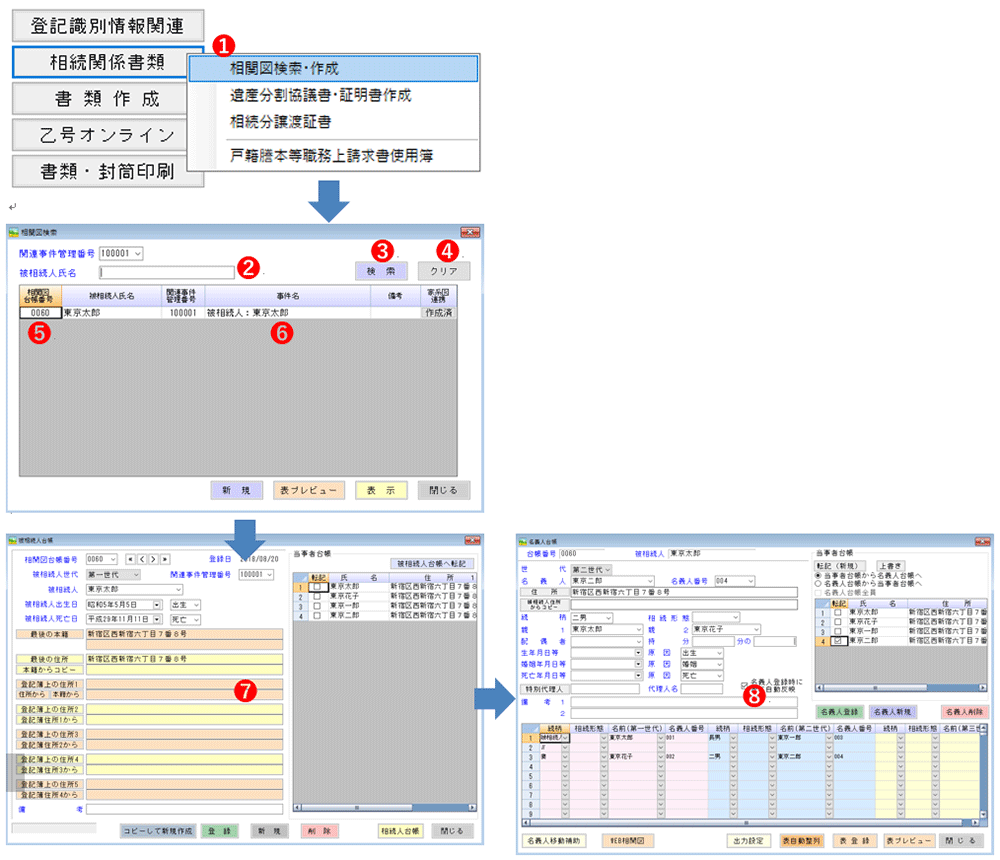Go to next record in 被相続人台帳 navigator

pyautogui.click(x=152, y=559)
